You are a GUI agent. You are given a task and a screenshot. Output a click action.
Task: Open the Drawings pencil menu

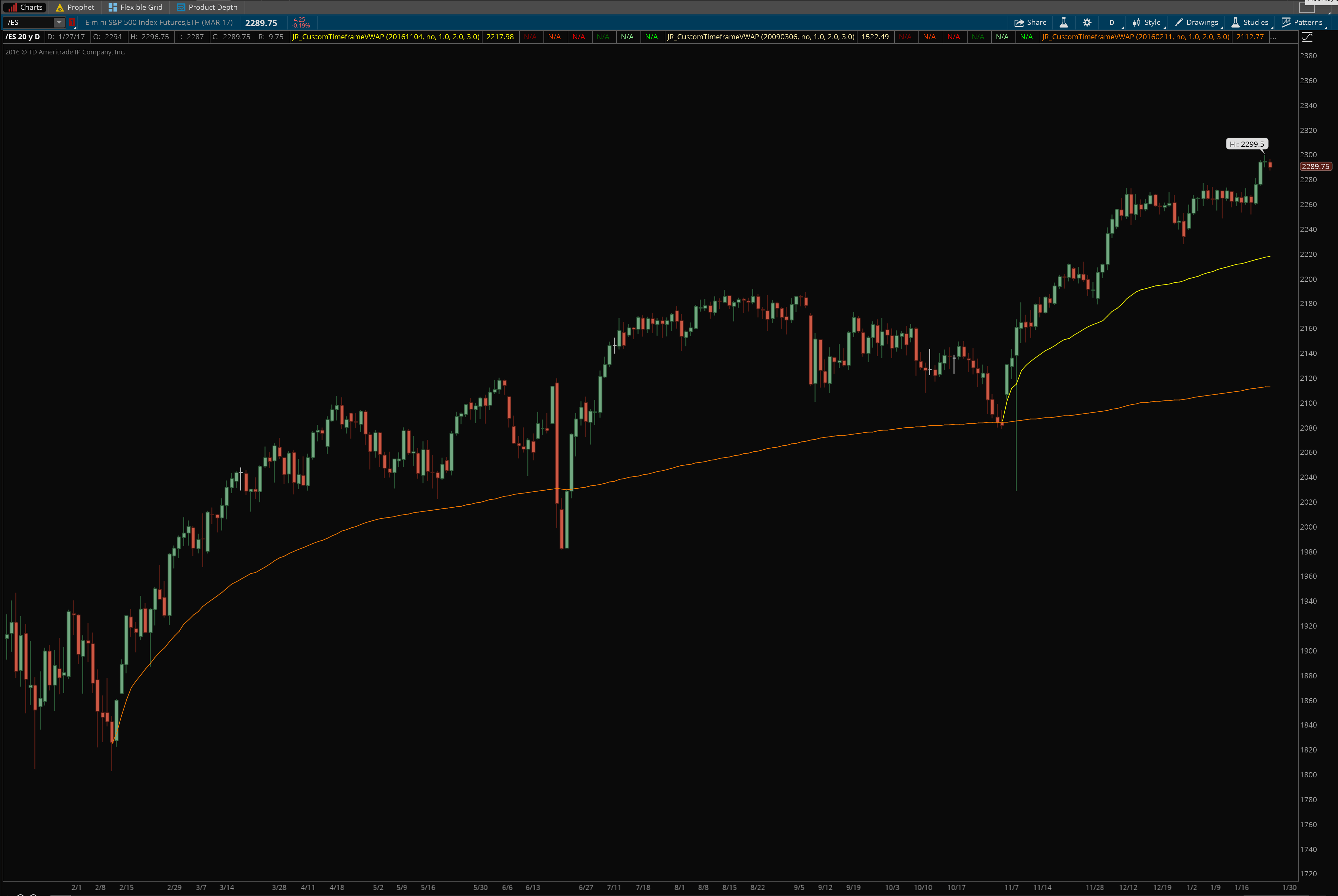(x=1196, y=22)
